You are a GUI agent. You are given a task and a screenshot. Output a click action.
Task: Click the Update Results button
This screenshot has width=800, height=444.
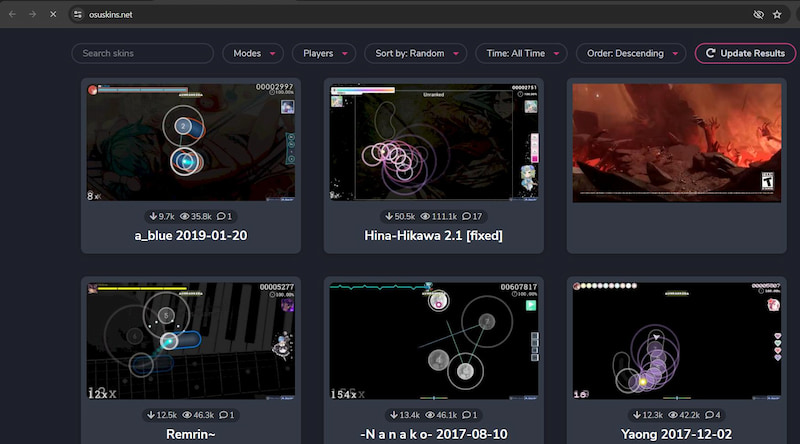click(x=745, y=53)
